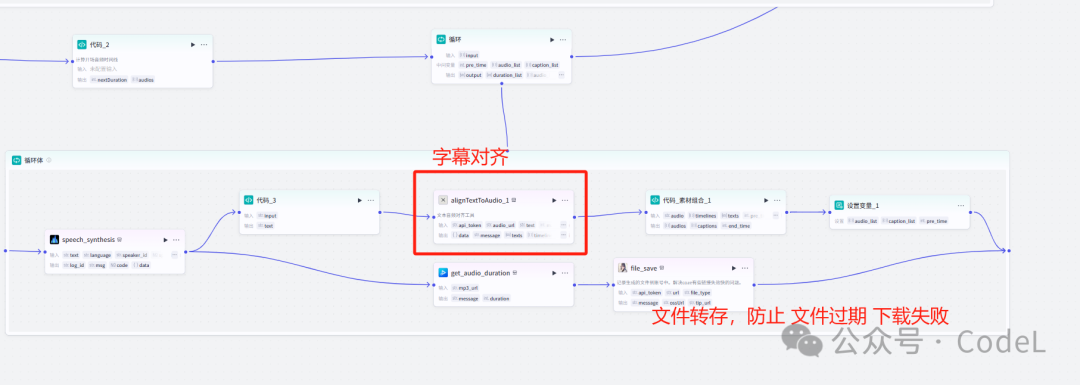This screenshot has width=1080, height=385.
Task: Click the get_audio_duration node title
Action: click(480, 273)
